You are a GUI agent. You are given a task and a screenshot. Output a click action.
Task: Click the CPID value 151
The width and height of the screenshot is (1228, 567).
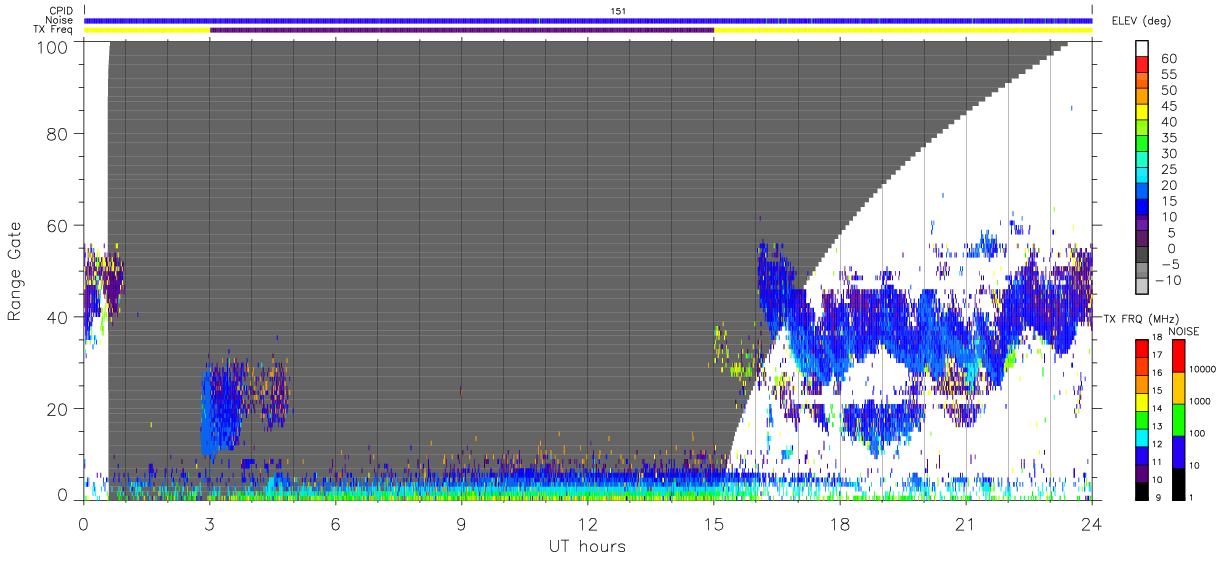coord(617,11)
